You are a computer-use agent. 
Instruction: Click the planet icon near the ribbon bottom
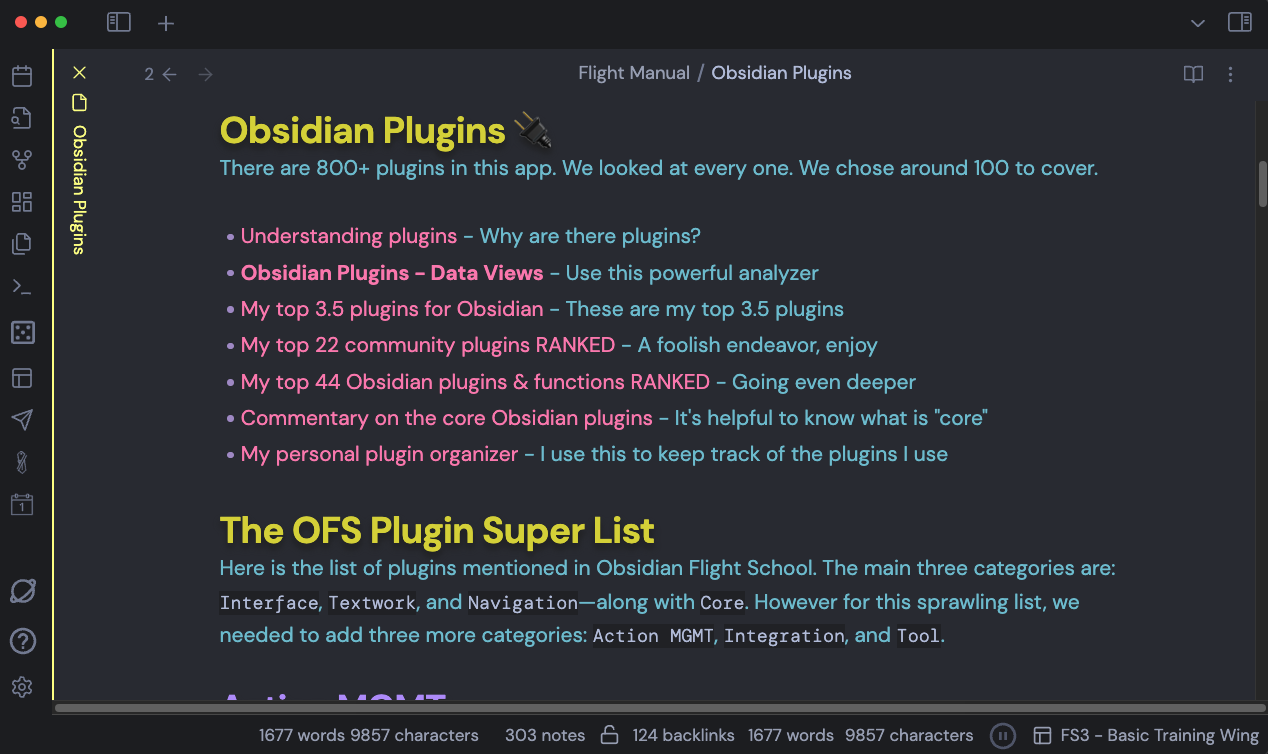22,591
